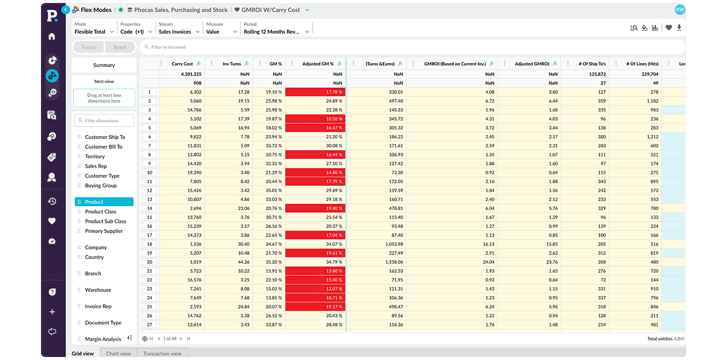Screen dimensions: 720x360
Task: Open the price tag sidebar icon
Action: click(x=52, y=158)
